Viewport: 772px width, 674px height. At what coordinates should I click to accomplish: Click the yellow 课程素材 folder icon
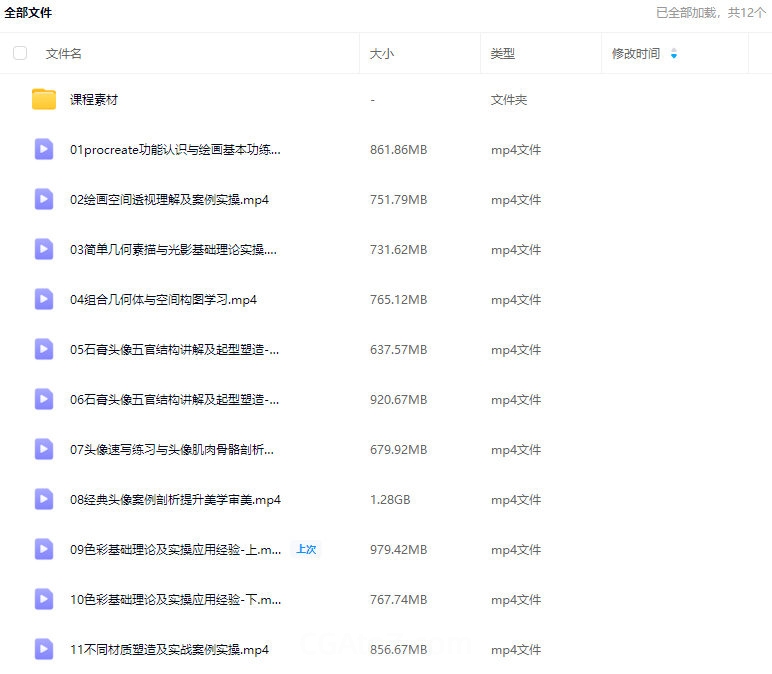pyautogui.click(x=43, y=100)
